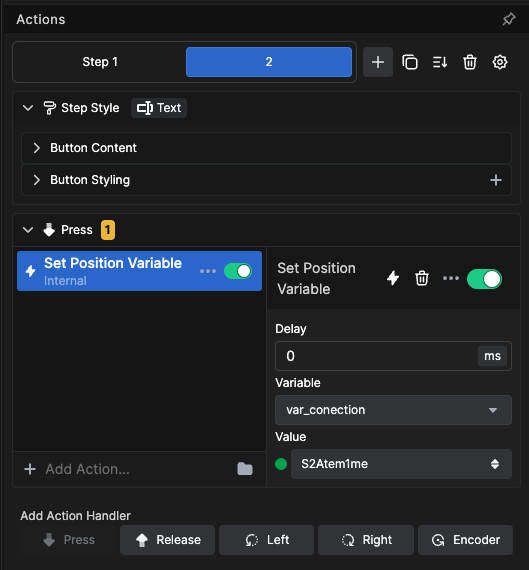Delete the action in the Set Position Variable detail pane
Screen dimensions: 529x570
pyautogui.click(x=422, y=278)
